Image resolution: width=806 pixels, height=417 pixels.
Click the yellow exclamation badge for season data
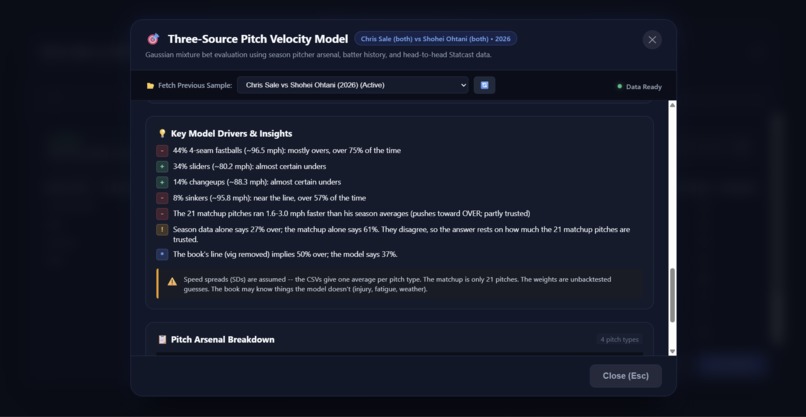[x=162, y=229]
